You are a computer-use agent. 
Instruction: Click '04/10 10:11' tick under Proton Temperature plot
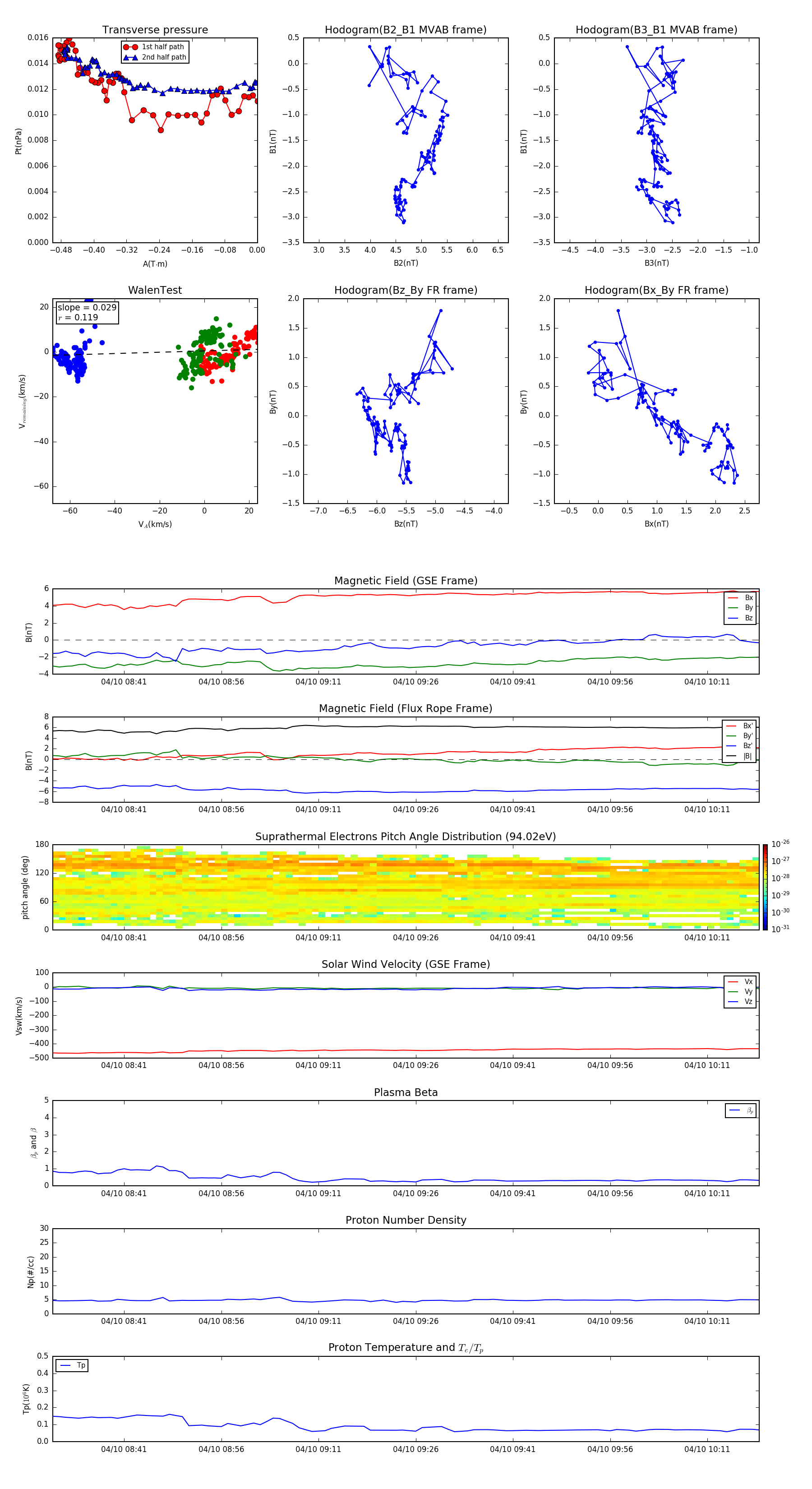707,1450
